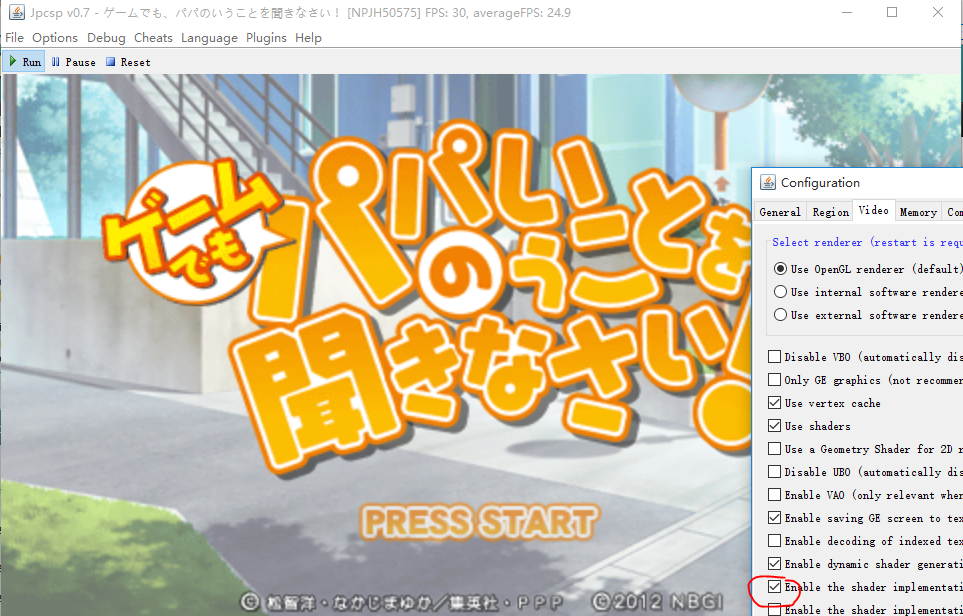963x616 pixels.
Task: Enable Only GE graphics checkbox
Action: tap(774, 380)
